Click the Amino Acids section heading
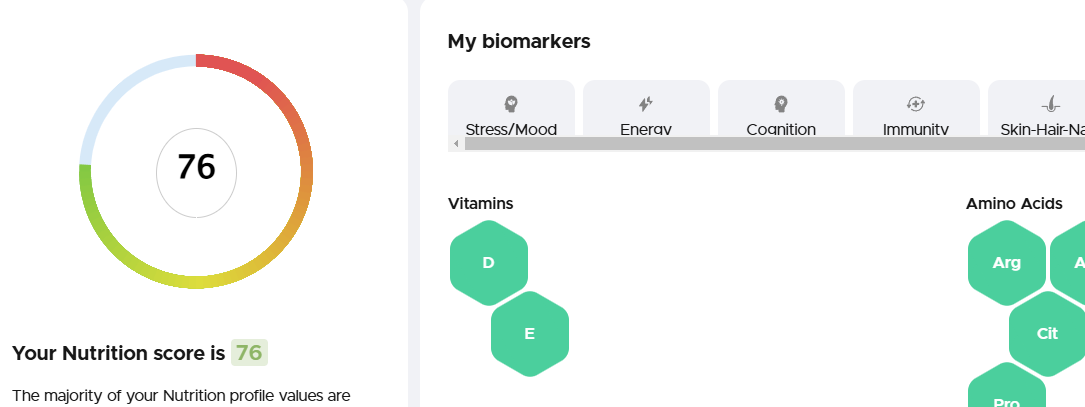The height and width of the screenshot is (407, 1085). (1014, 204)
